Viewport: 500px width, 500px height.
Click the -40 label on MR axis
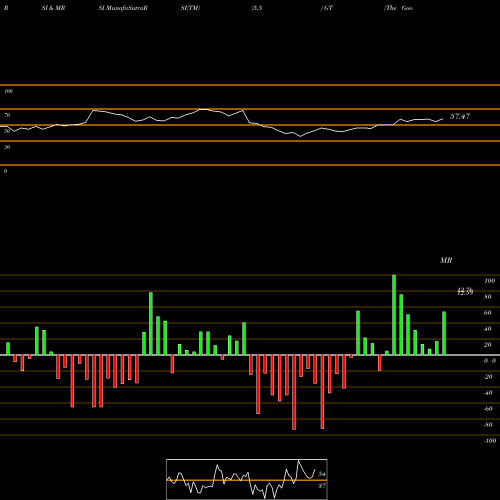pyautogui.click(x=488, y=393)
